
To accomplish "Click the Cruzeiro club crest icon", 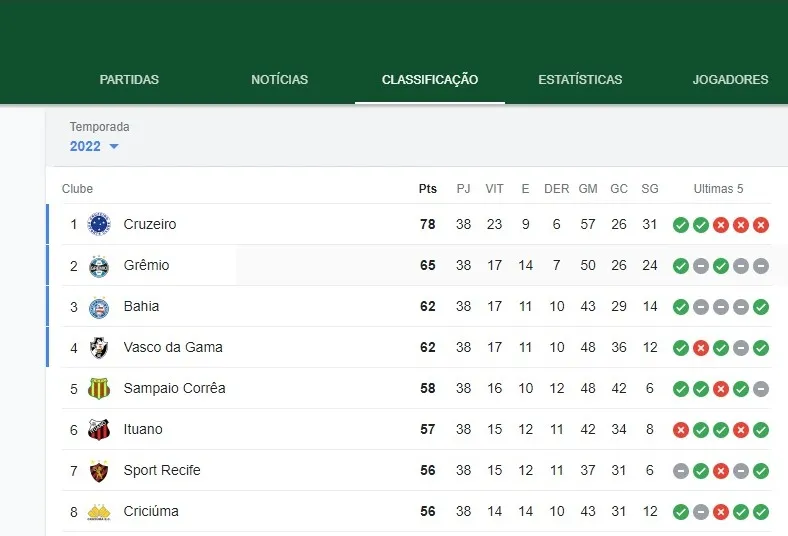I will 99,224.
